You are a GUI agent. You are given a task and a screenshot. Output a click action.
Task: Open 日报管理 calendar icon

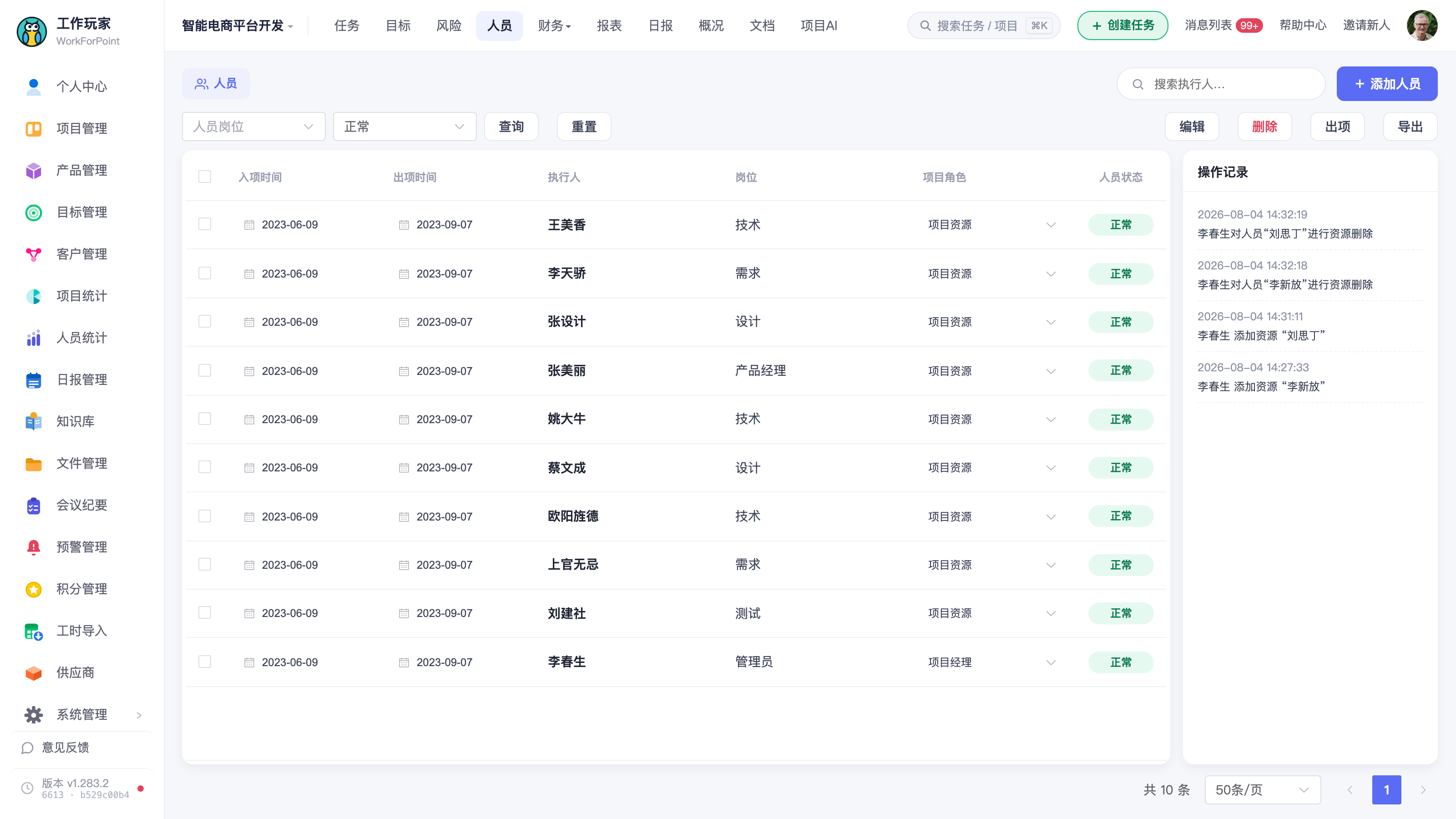(x=34, y=380)
